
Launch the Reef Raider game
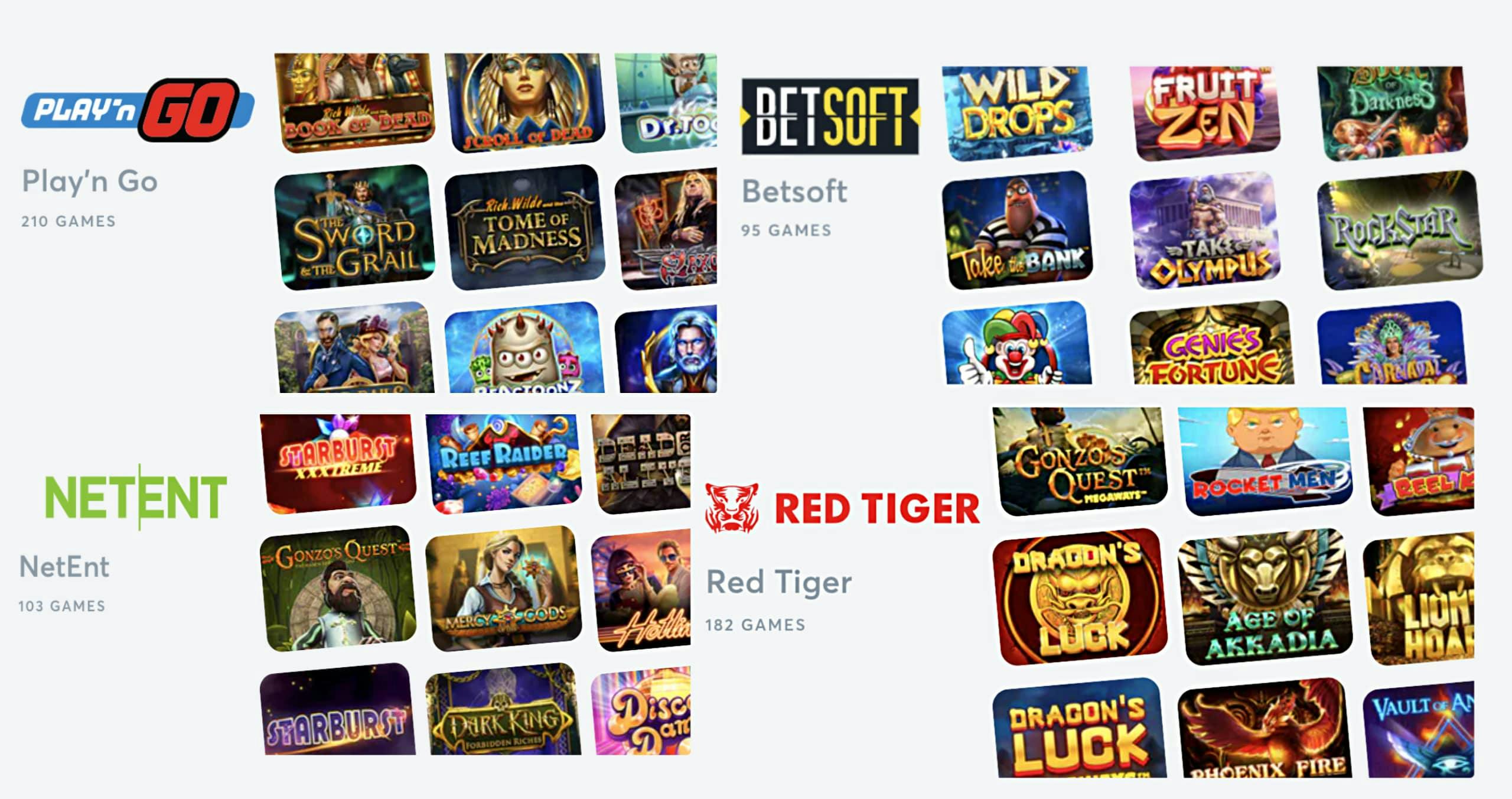pyautogui.click(x=503, y=464)
